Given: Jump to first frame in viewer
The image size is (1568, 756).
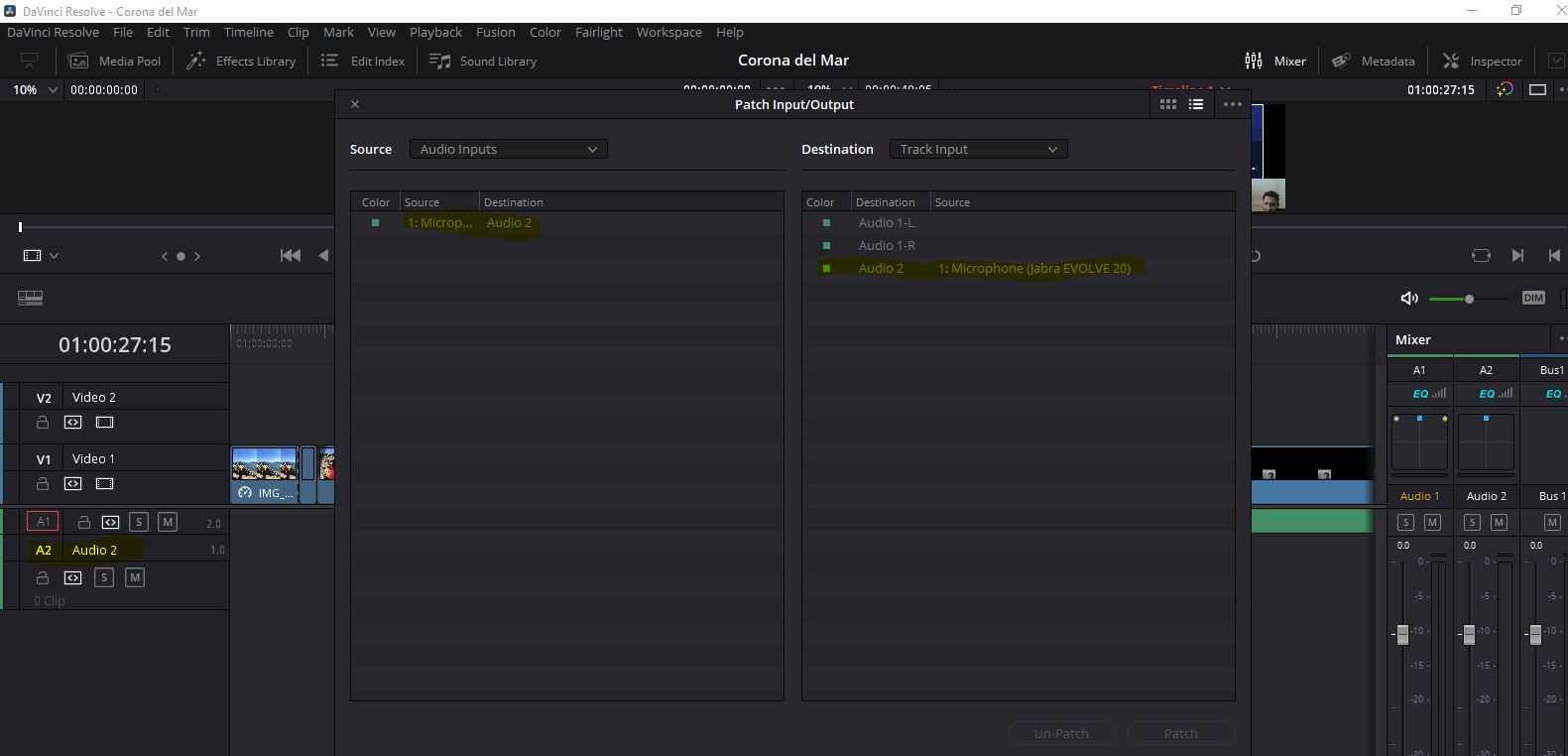Looking at the screenshot, I should click(x=291, y=255).
